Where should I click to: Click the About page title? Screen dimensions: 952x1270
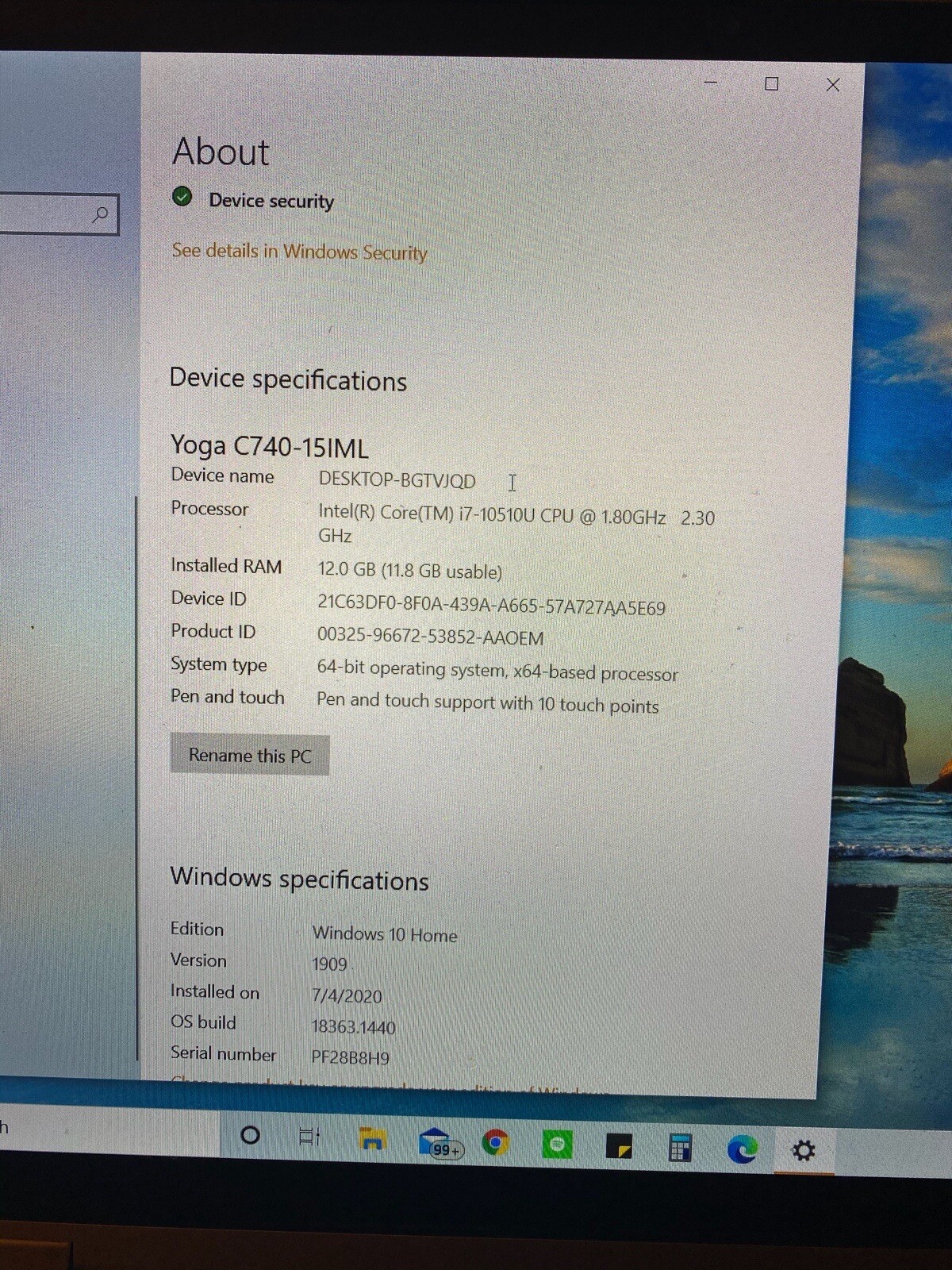[221, 151]
